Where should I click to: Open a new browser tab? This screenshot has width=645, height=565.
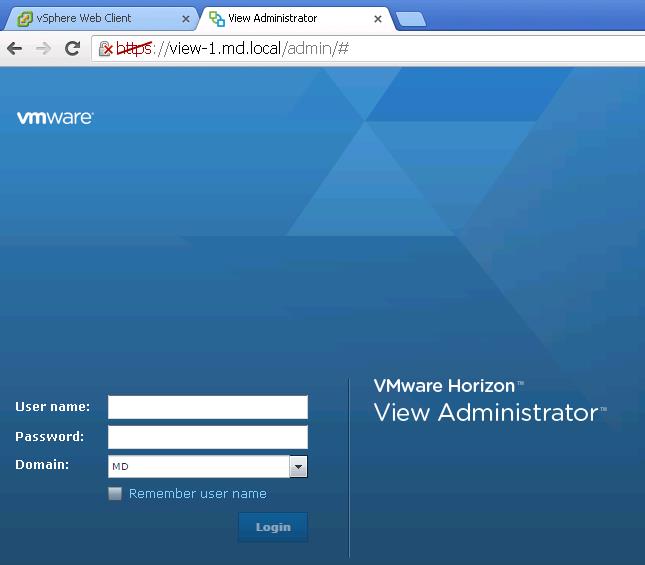[410, 19]
